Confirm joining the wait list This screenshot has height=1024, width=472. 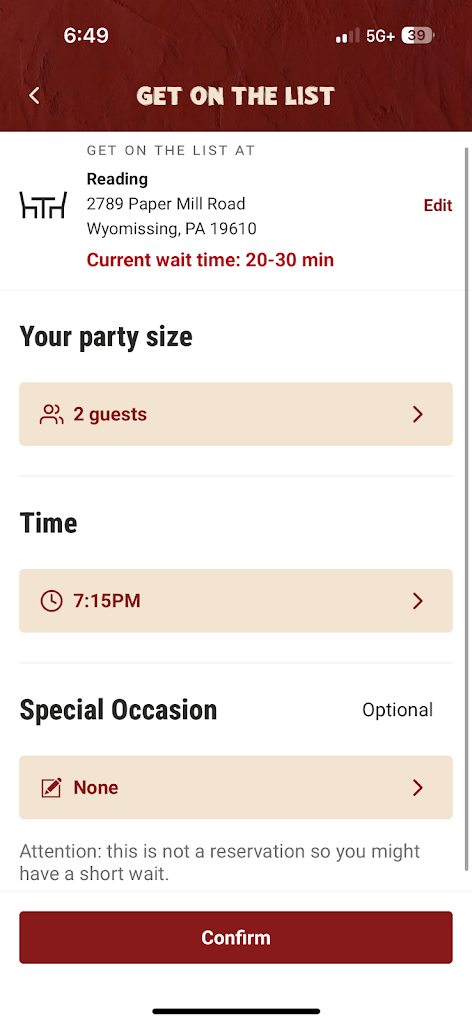coord(236,937)
